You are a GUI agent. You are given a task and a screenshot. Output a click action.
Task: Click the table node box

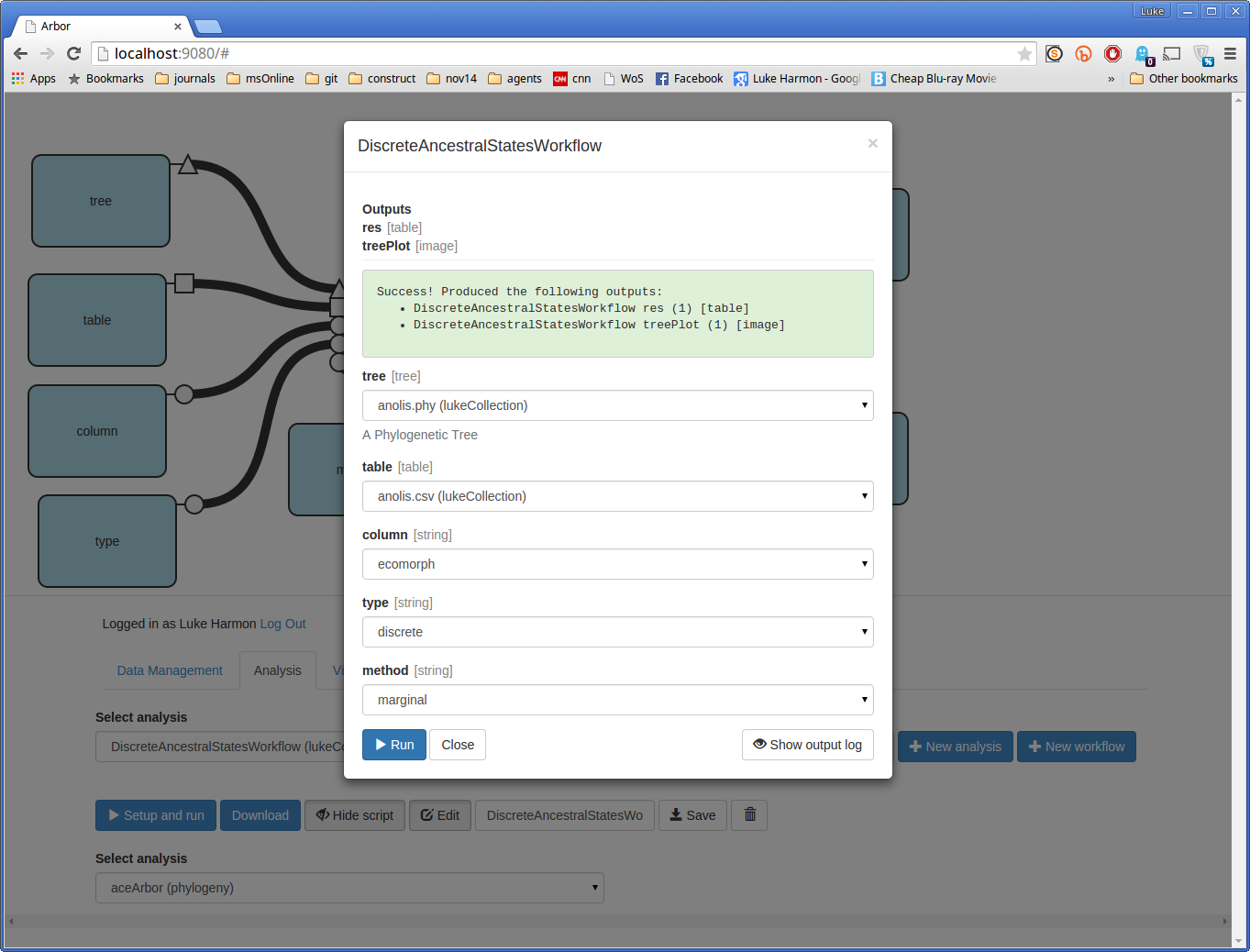(97, 320)
